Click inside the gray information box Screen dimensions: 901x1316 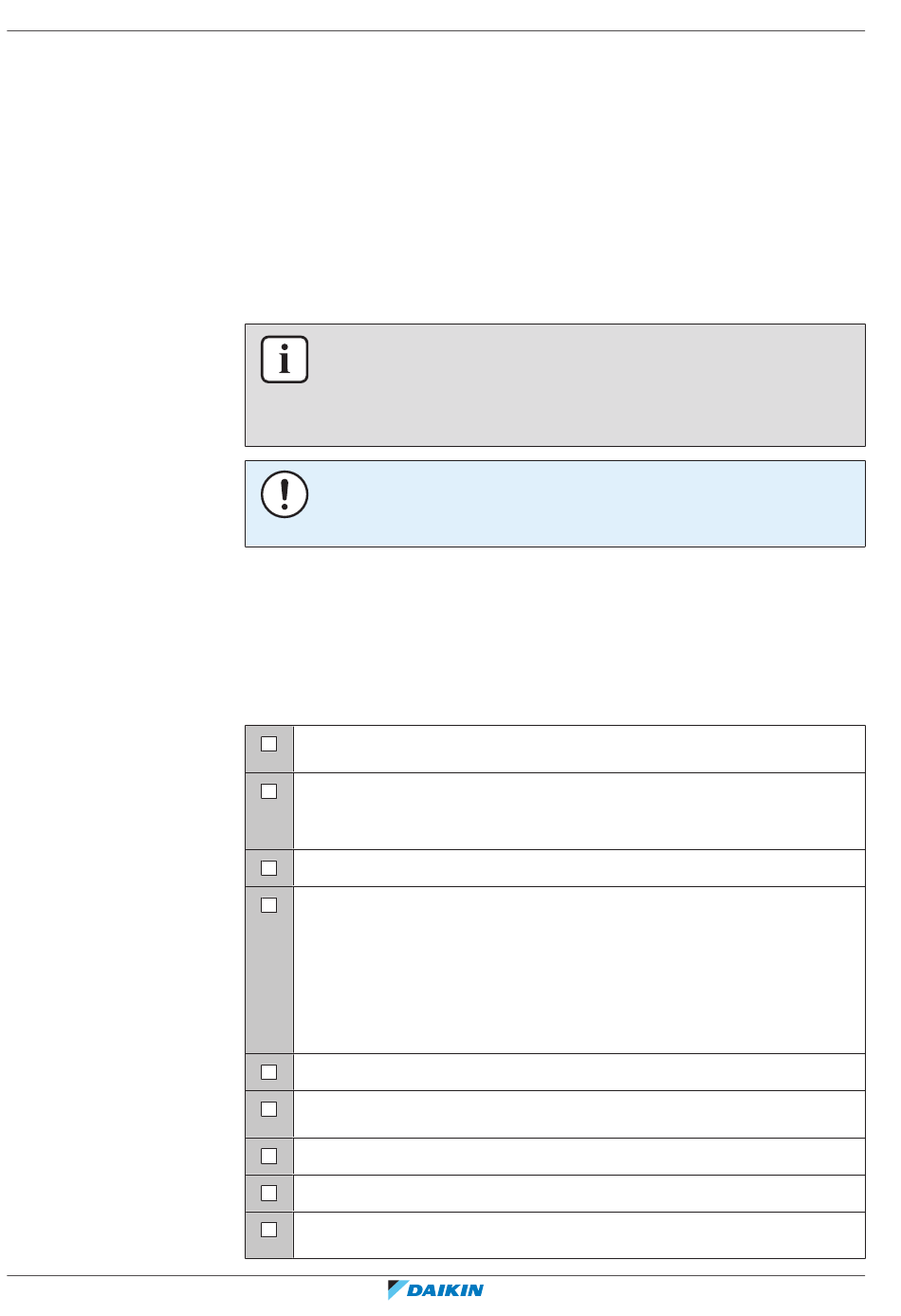(x=555, y=385)
